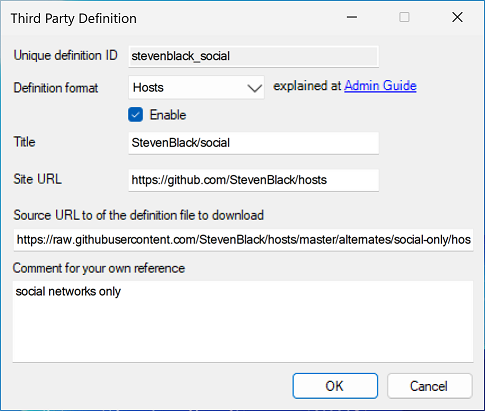Open the Definition format dropdown
Image resolution: width=485 pixels, height=411 pixels.
click(x=196, y=88)
